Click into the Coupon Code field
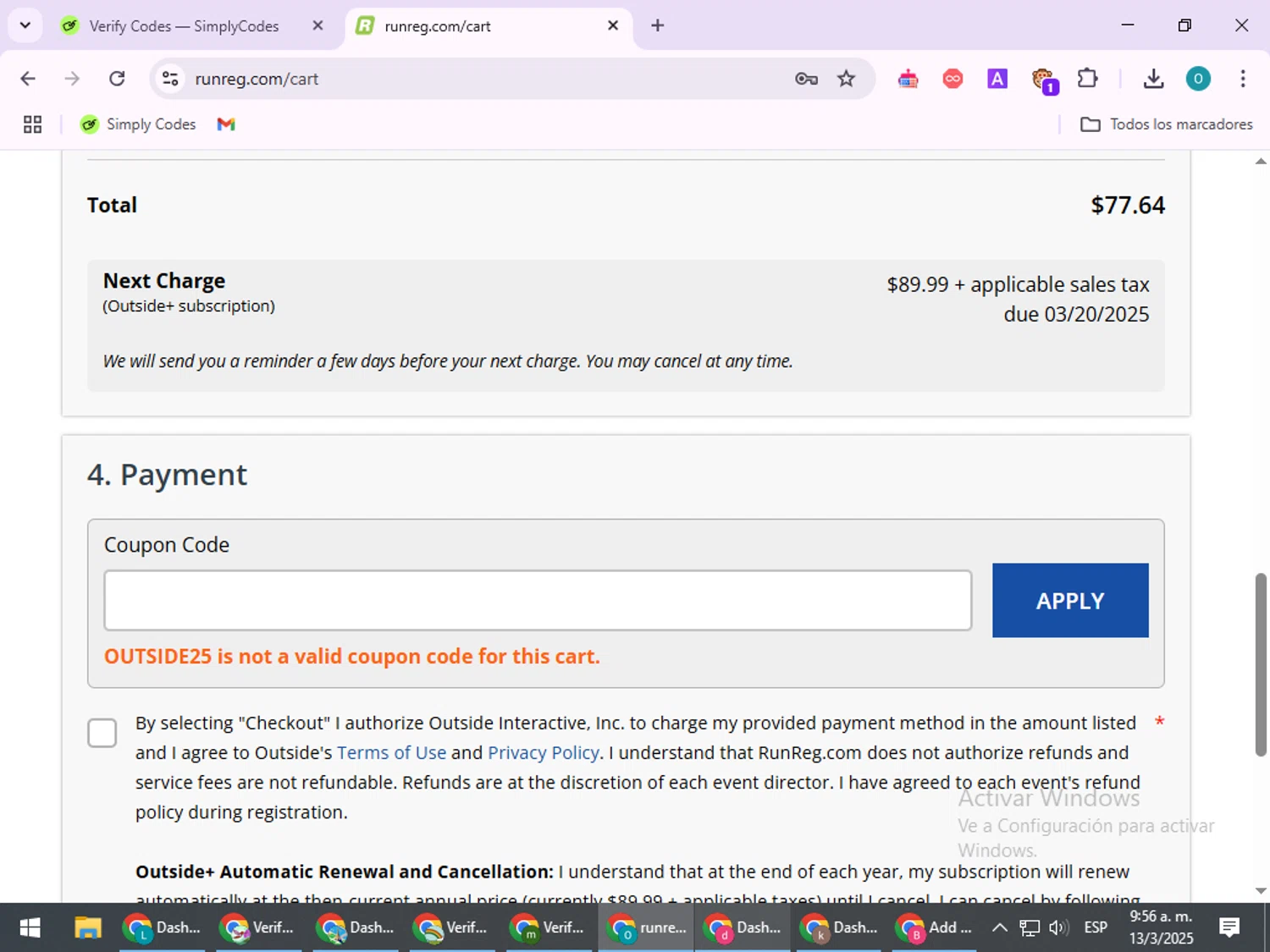The width and height of the screenshot is (1270, 952). 538,600
